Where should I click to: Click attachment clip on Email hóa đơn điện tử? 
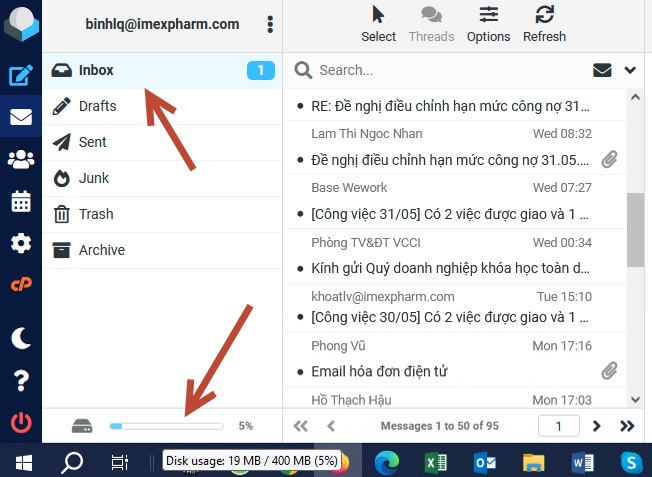[609, 371]
